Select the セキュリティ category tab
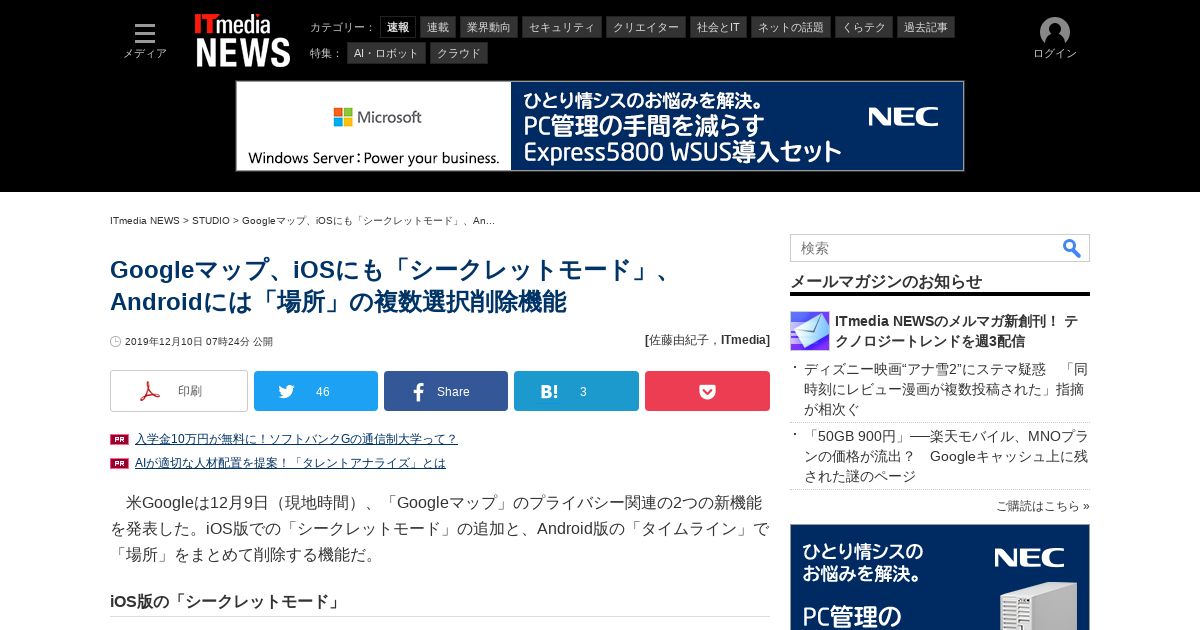Viewport: 1200px width, 630px height. [x=561, y=27]
